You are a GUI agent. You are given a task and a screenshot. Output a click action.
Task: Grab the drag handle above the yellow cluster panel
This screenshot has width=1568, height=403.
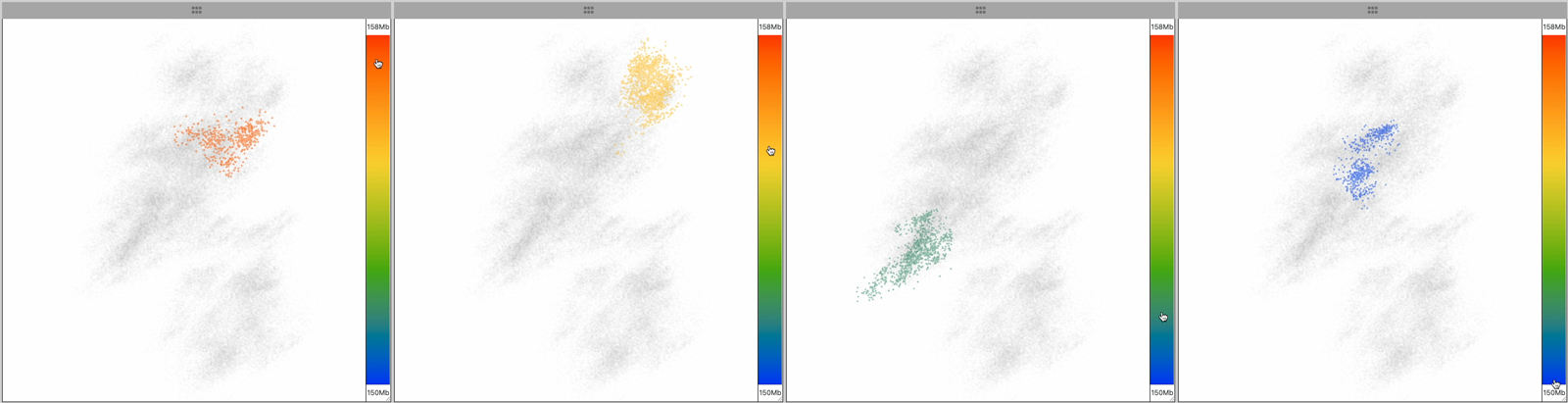tap(588, 10)
